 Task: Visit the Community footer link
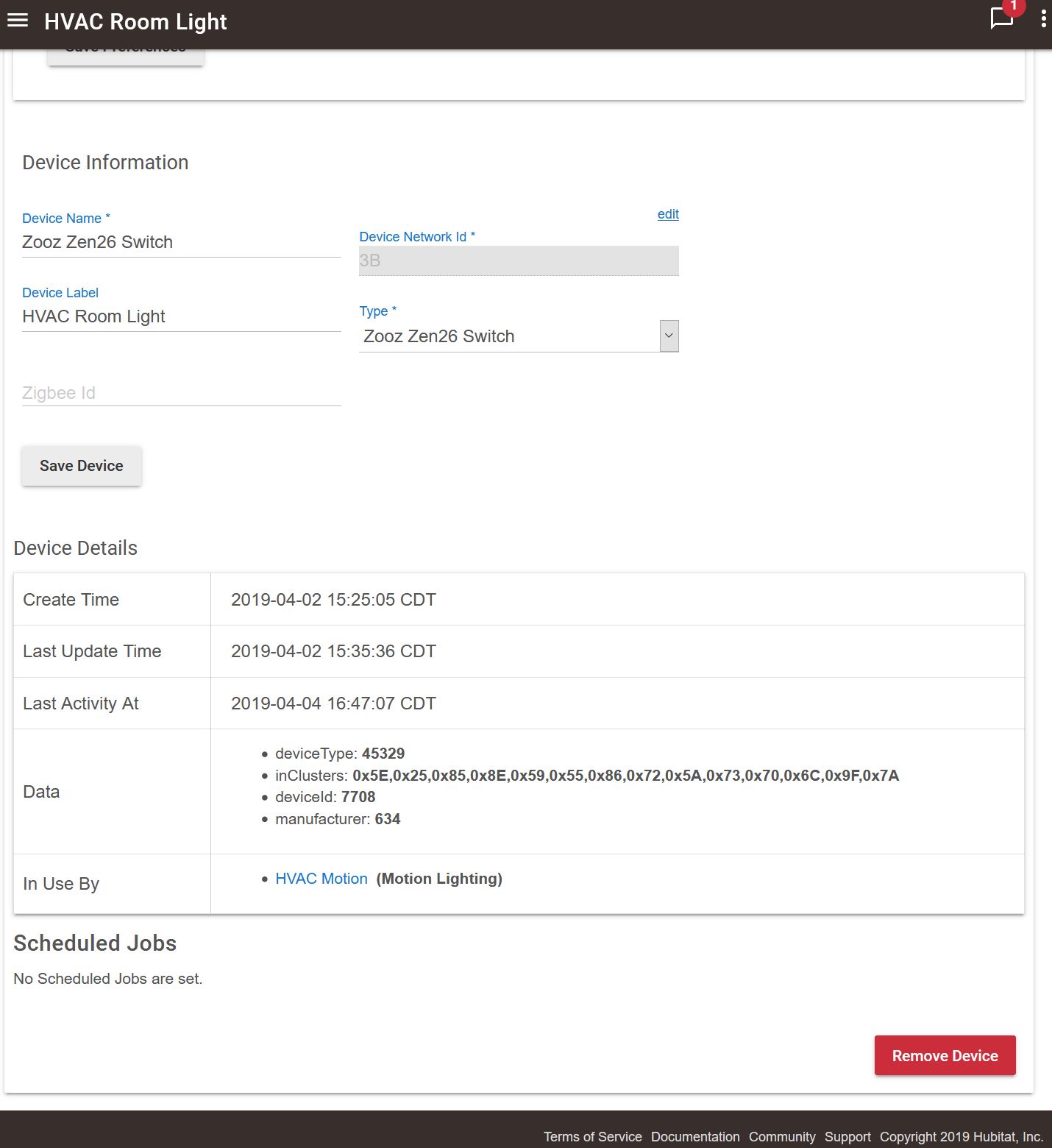tap(782, 1137)
